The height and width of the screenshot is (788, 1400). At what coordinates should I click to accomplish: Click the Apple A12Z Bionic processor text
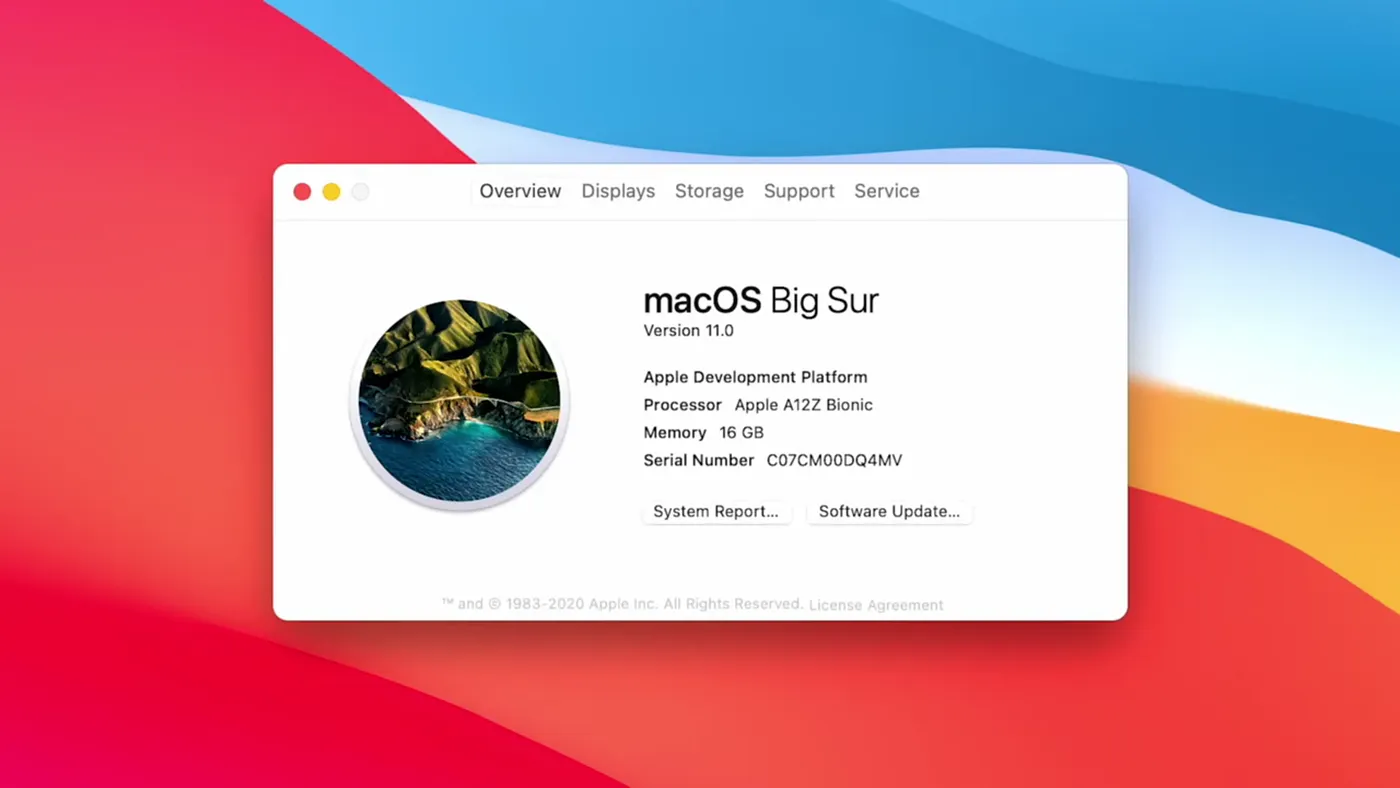pos(804,405)
